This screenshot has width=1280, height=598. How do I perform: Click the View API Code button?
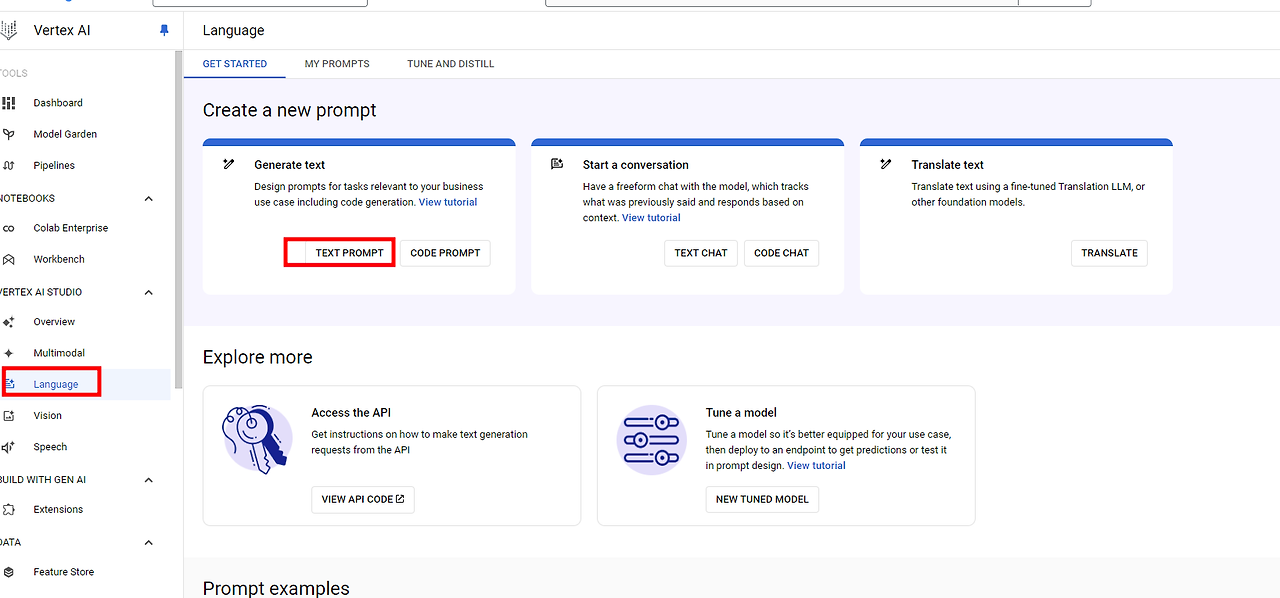tap(363, 499)
